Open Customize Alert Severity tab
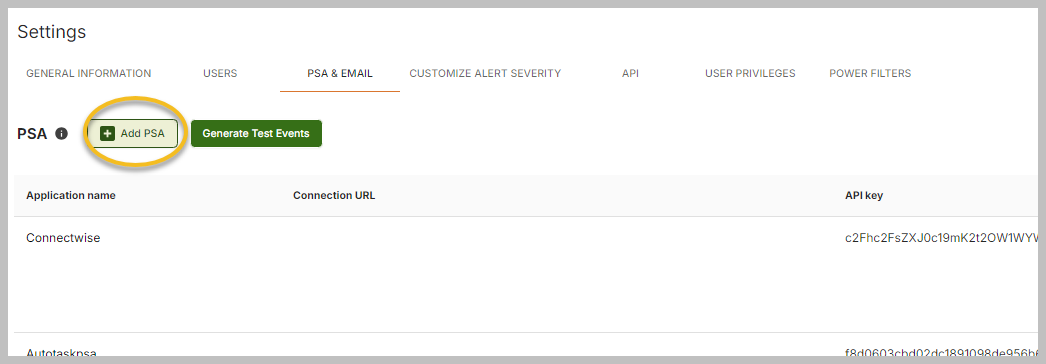The width and height of the screenshot is (1046, 364). 485,73
